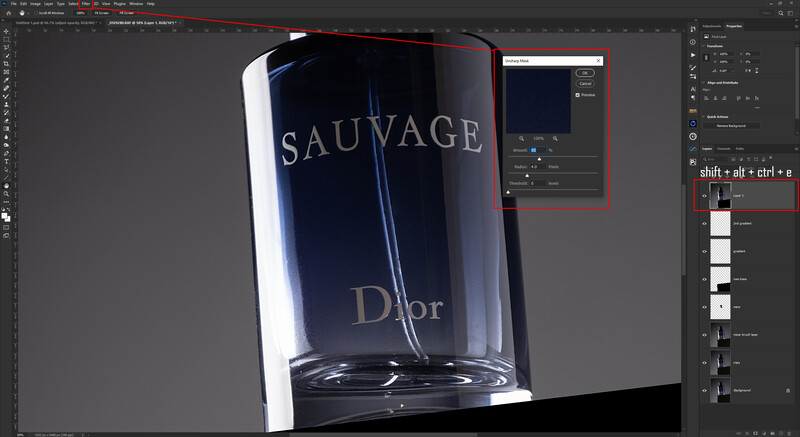Click the Amount input field
The height and width of the screenshot is (437, 800).
pyautogui.click(x=538, y=150)
